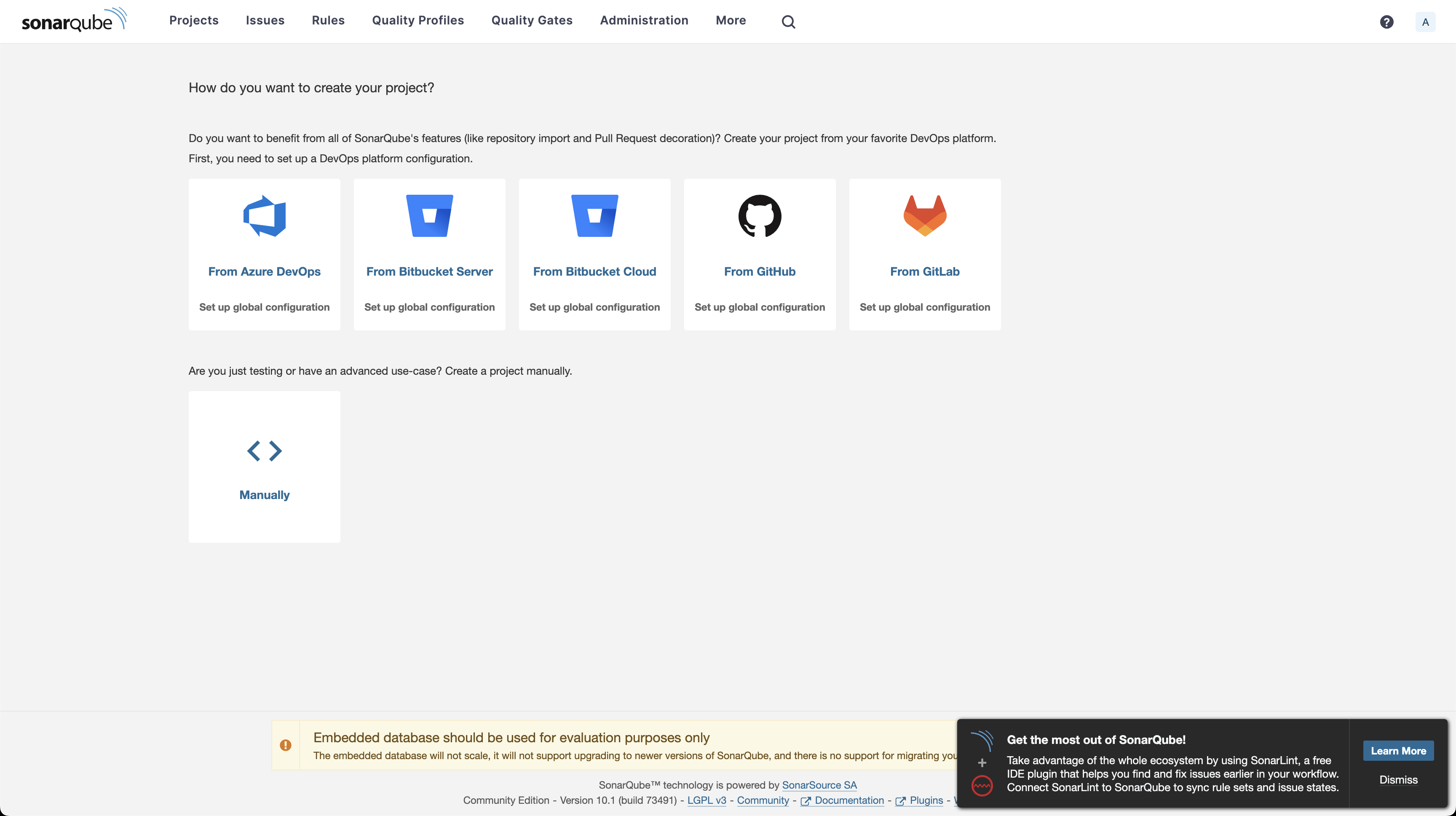This screenshot has height=816, width=1456.
Task: Choose From GitLab project import
Action: pos(924,255)
